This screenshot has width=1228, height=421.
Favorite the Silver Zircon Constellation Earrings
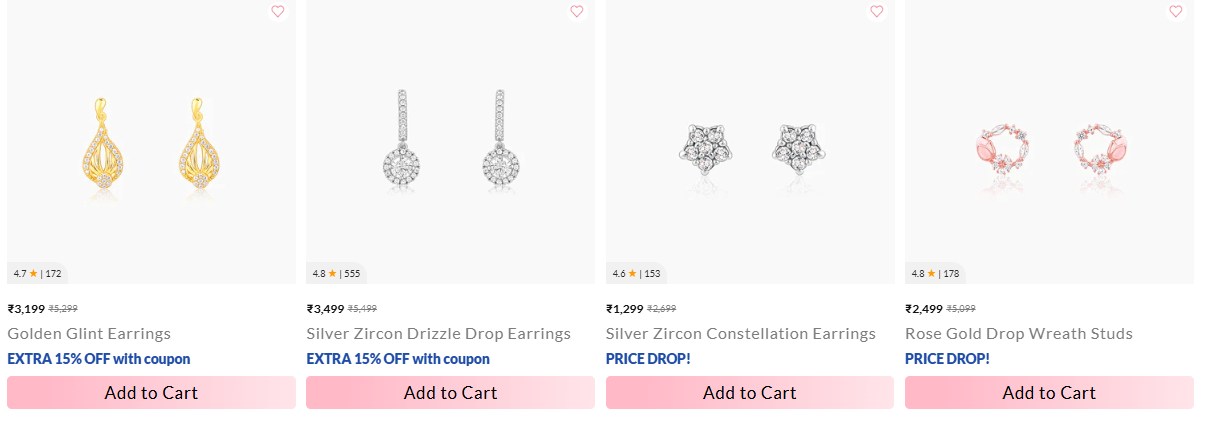(x=877, y=12)
